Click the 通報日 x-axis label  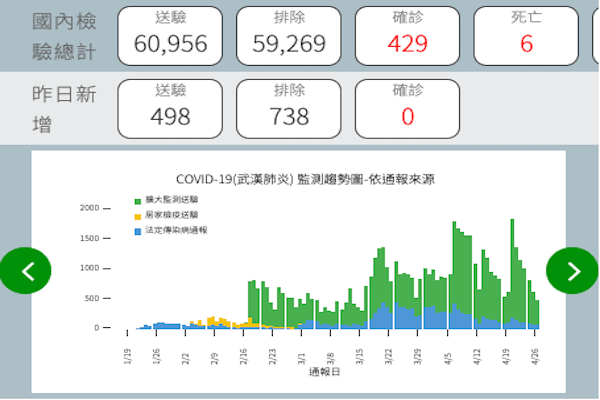tap(322, 372)
